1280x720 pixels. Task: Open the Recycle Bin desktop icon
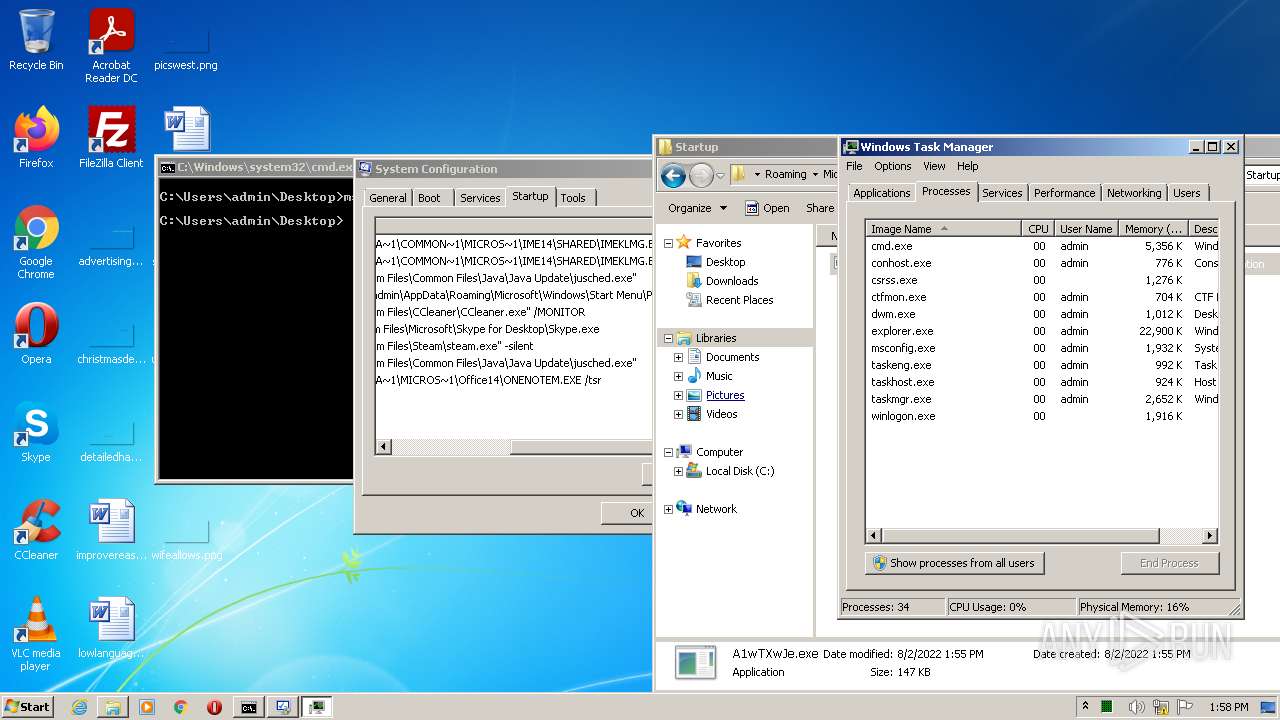click(x=36, y=40)
